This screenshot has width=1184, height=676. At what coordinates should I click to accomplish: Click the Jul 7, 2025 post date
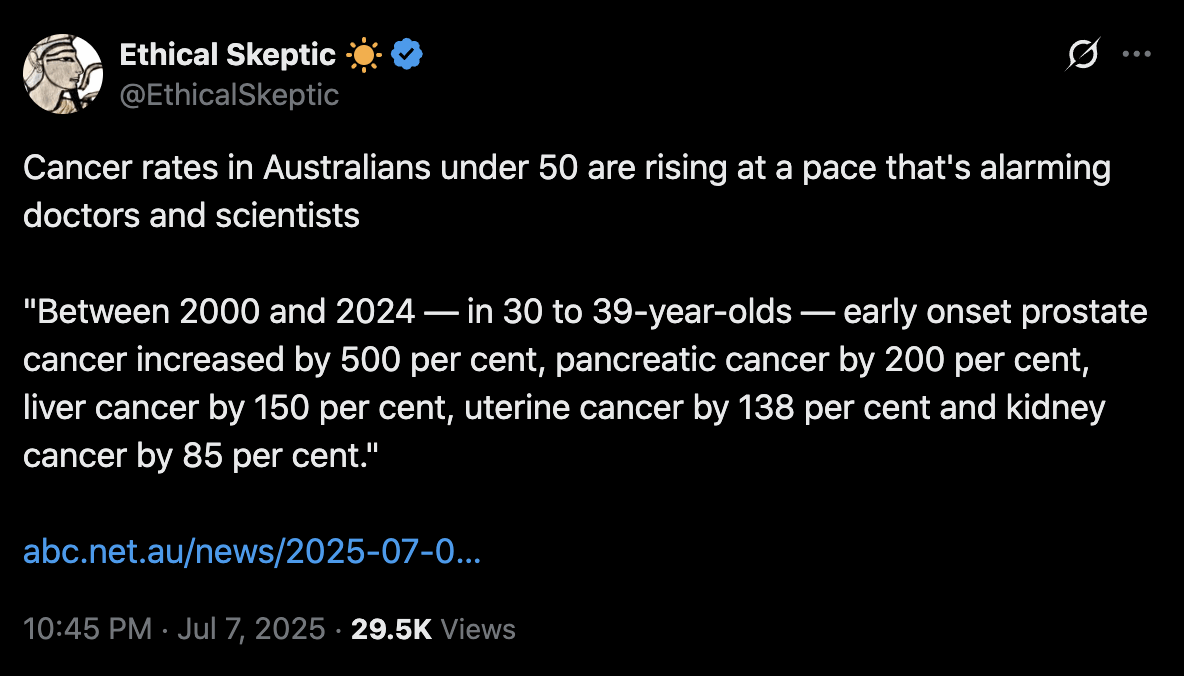tap(249, 629)
